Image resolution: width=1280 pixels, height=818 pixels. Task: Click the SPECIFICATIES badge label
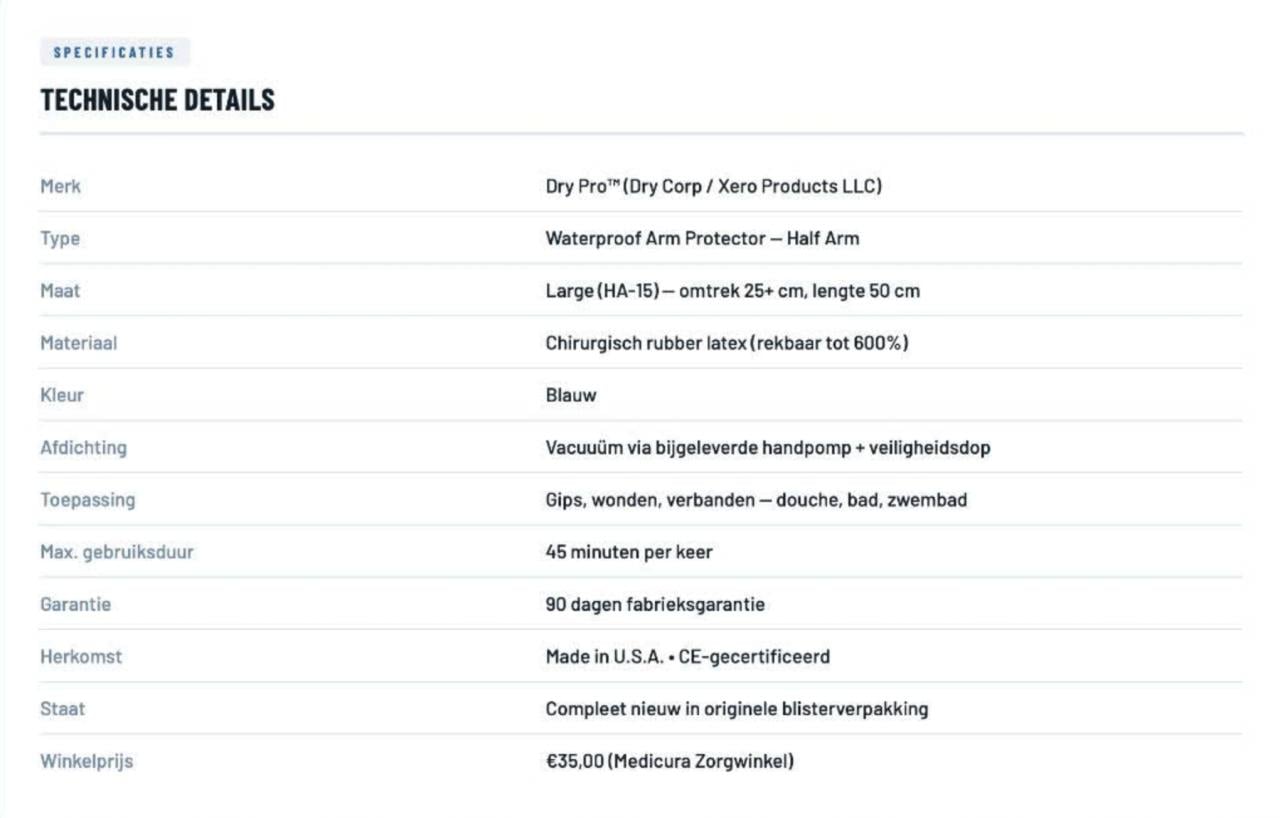(x=115, y=52)
